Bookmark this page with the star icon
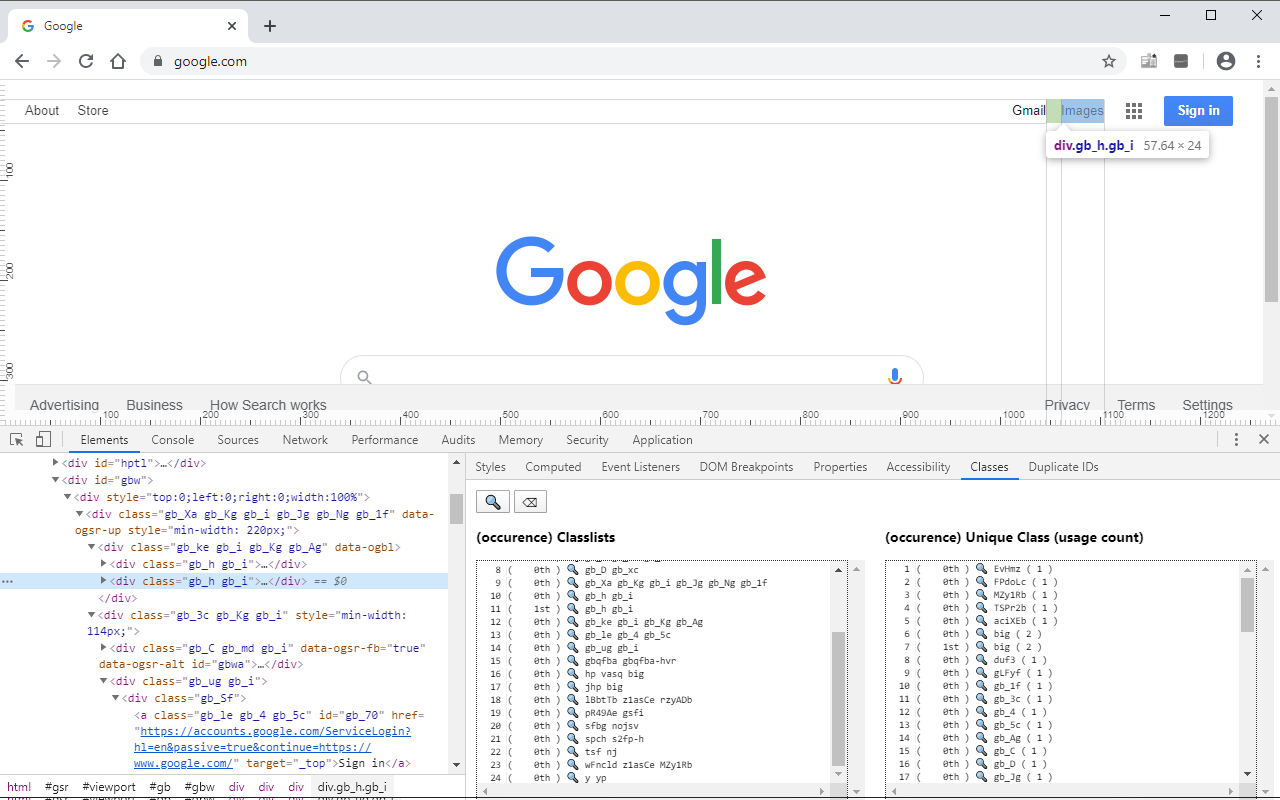Screen dimensions: 1280x800 pyautogui.click(x=1109, y=61)
